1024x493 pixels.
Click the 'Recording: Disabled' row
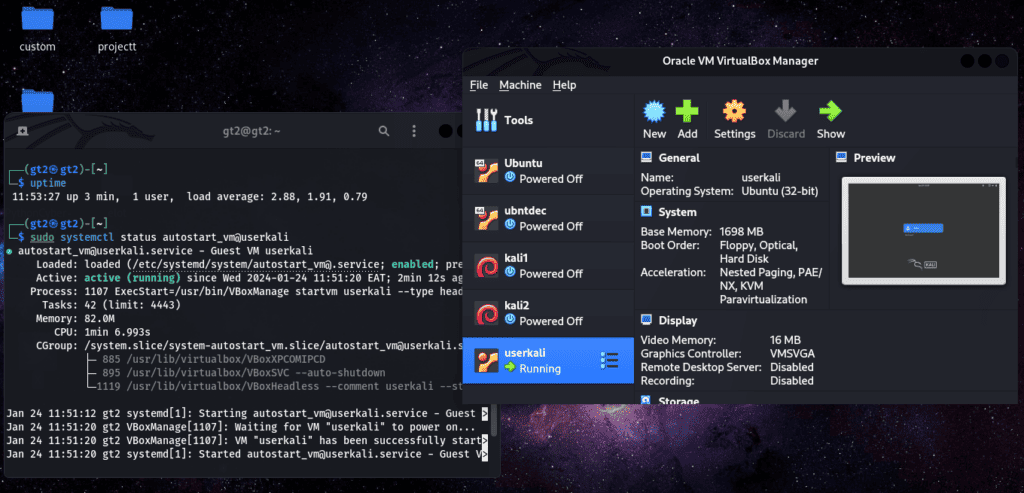[x=727, y=381]
